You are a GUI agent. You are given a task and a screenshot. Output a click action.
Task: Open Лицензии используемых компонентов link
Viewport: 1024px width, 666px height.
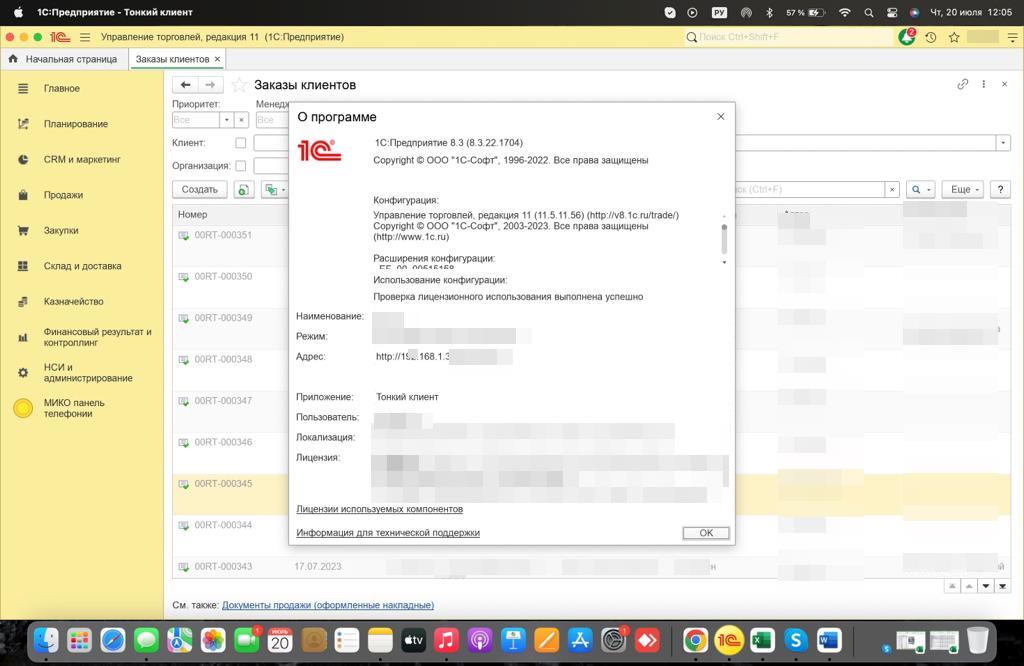pyautogui.click(x=379, y=509)
